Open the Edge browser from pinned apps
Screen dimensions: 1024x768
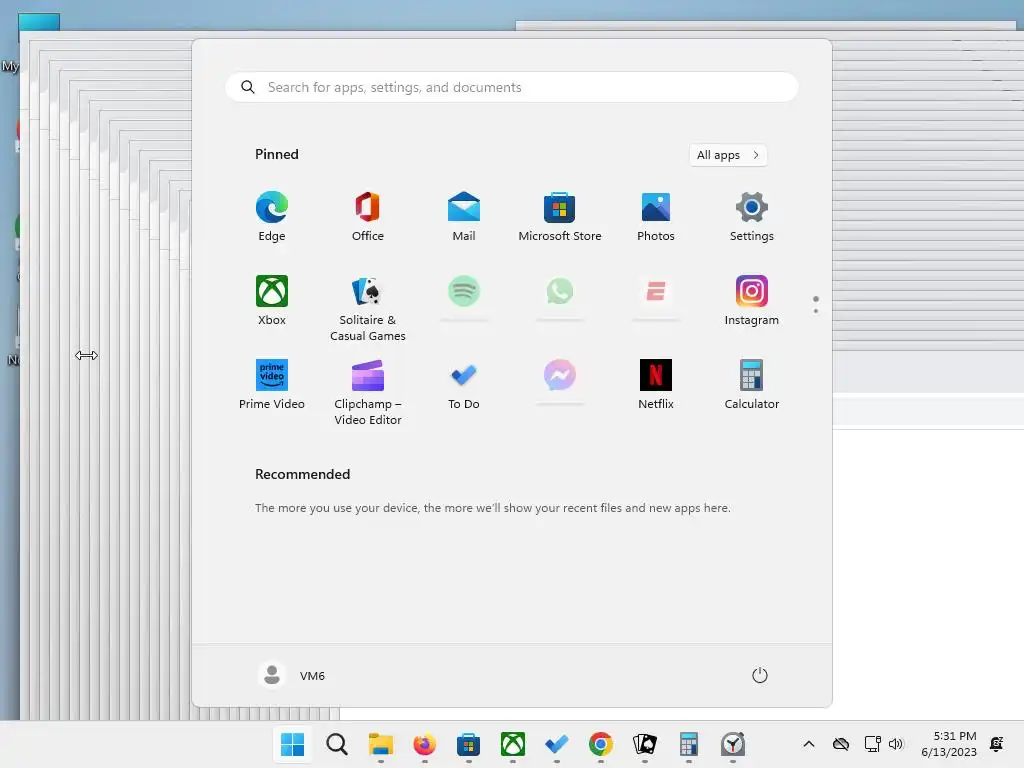(x=272, y=217)
